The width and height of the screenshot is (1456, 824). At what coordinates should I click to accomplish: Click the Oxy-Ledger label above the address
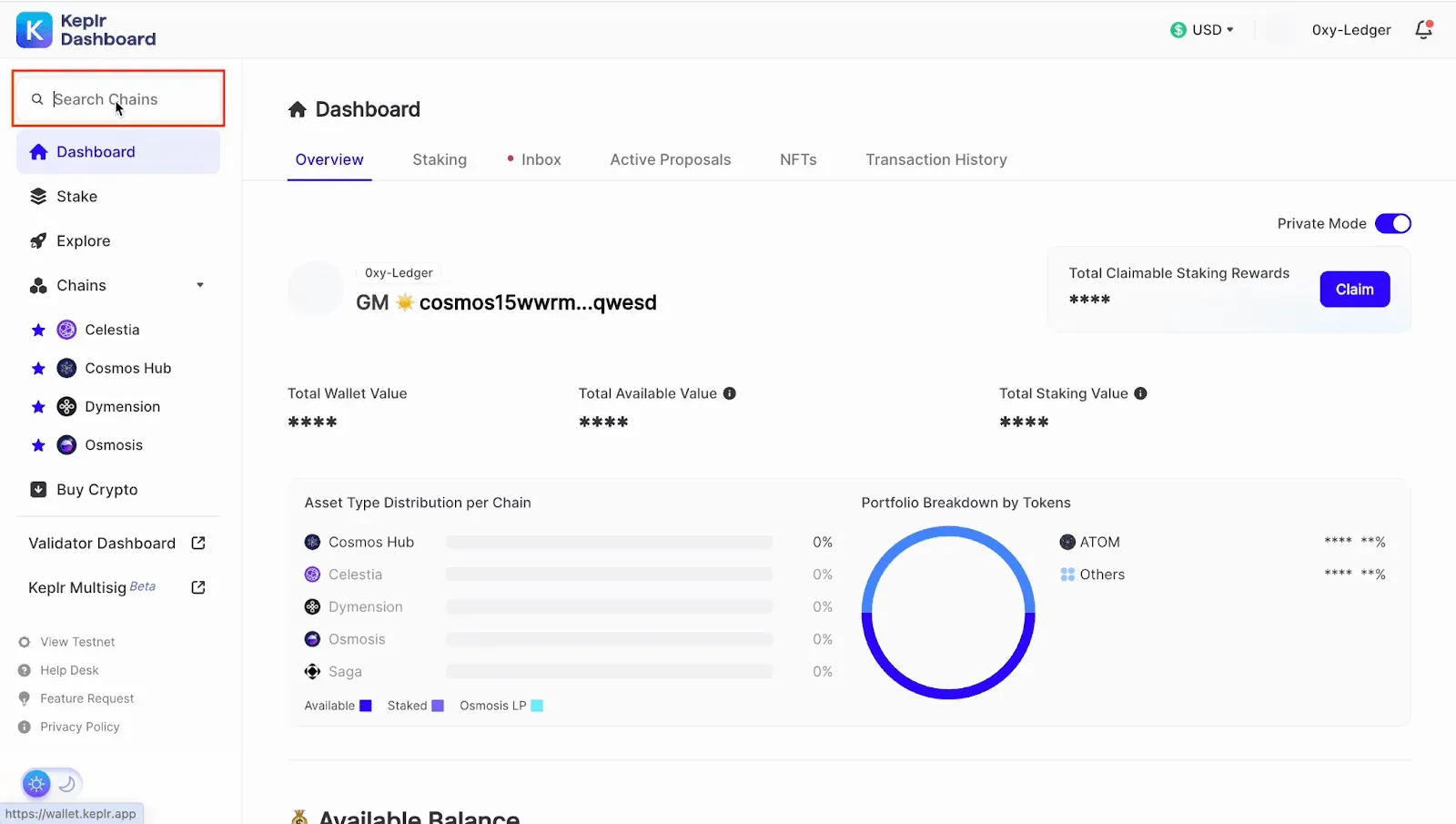[x=399, y=273]
